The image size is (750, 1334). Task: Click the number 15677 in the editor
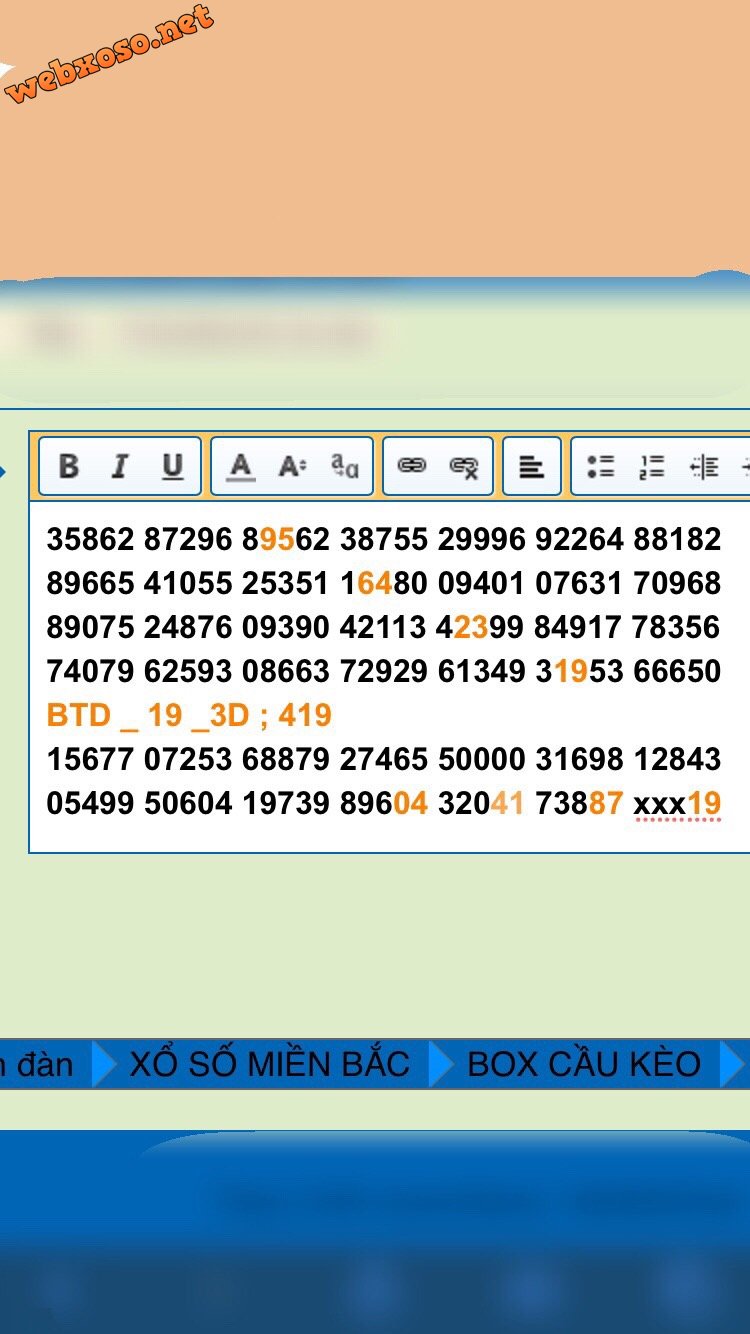pyautogui.click(x=90, y=759)
